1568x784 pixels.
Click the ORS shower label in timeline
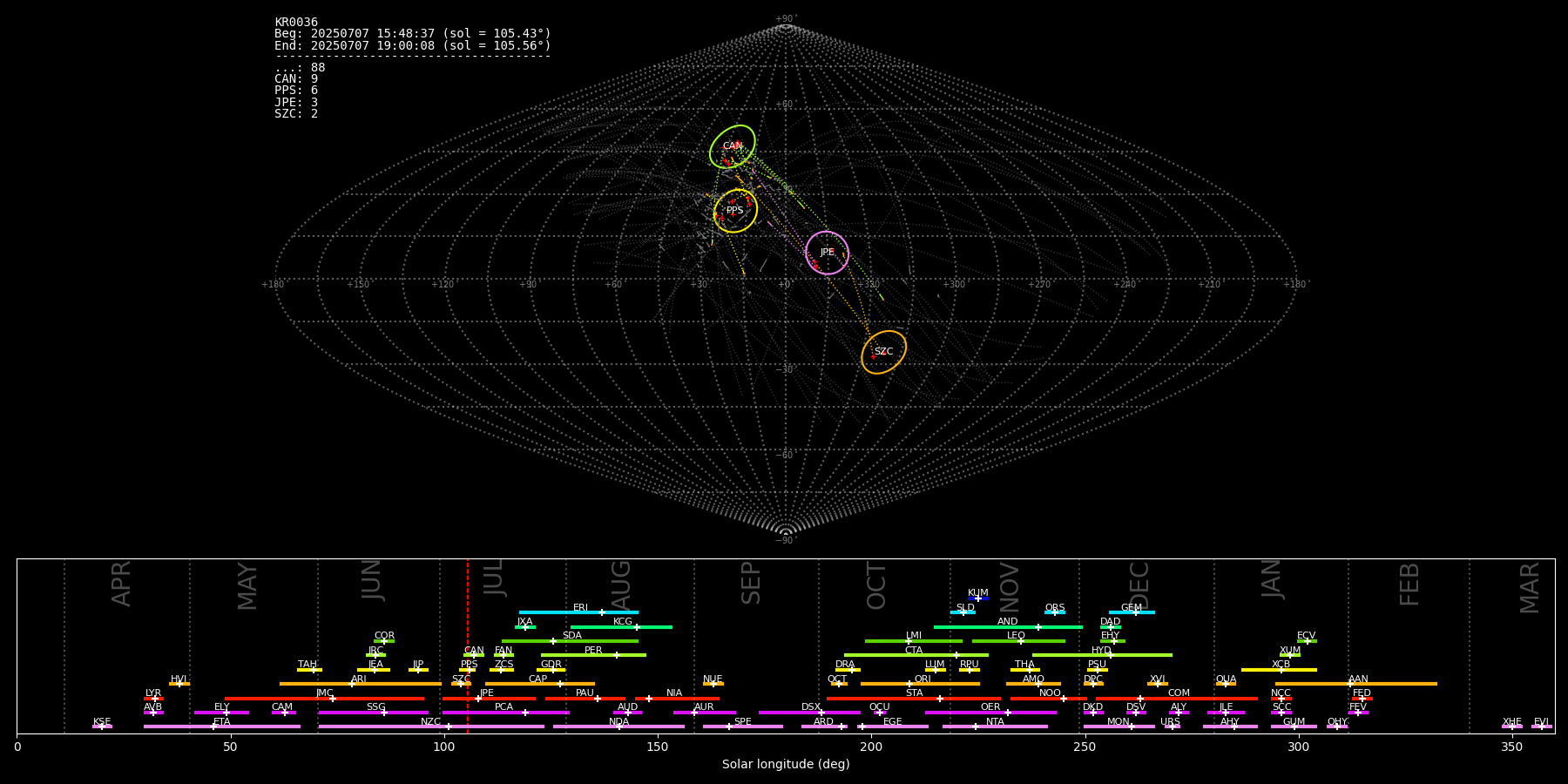[x=1055, y=608]
